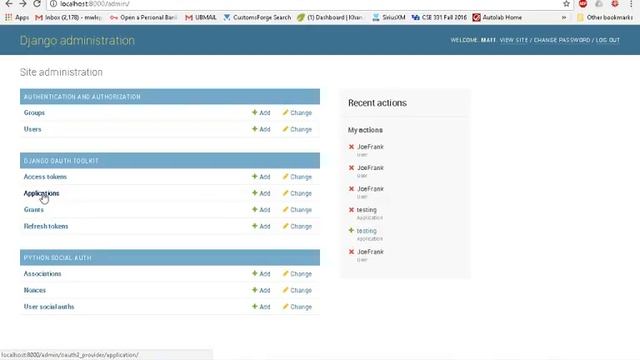Add a new Access token
The image size is (640, 360).
coord(261,177)
